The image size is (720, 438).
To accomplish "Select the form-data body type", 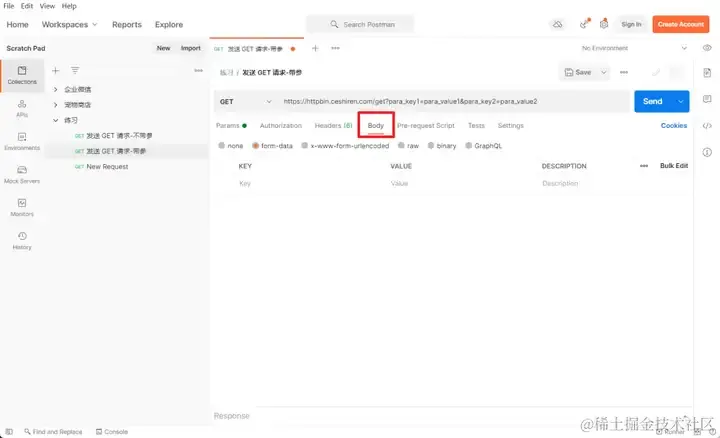I will point(272,146).
